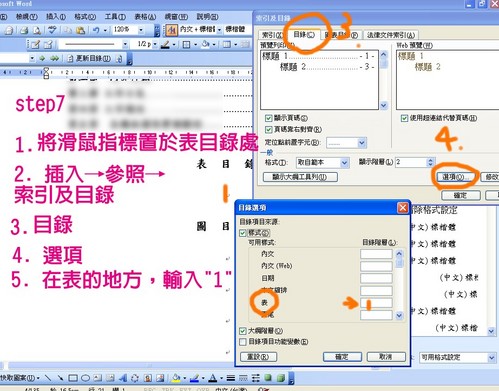Click Reset in the TOC Options dialog
Screen dimensions: 499x391
pos(258,357)
